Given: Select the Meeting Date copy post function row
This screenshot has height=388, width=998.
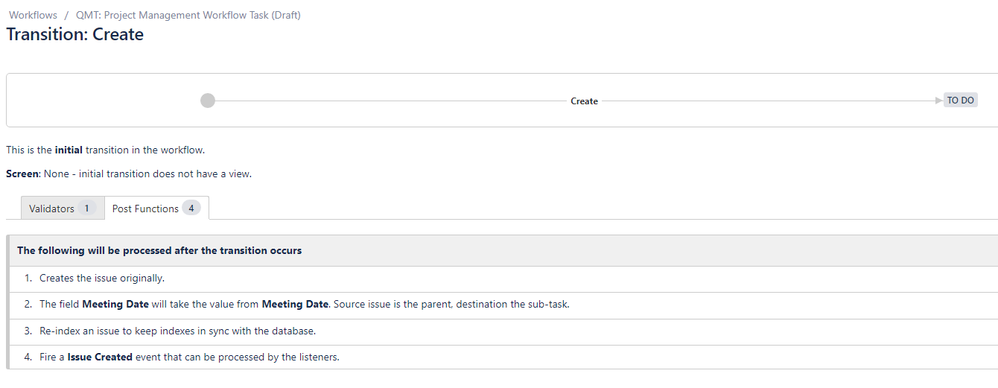Looking at the screenshot, I should coord(503,305).
